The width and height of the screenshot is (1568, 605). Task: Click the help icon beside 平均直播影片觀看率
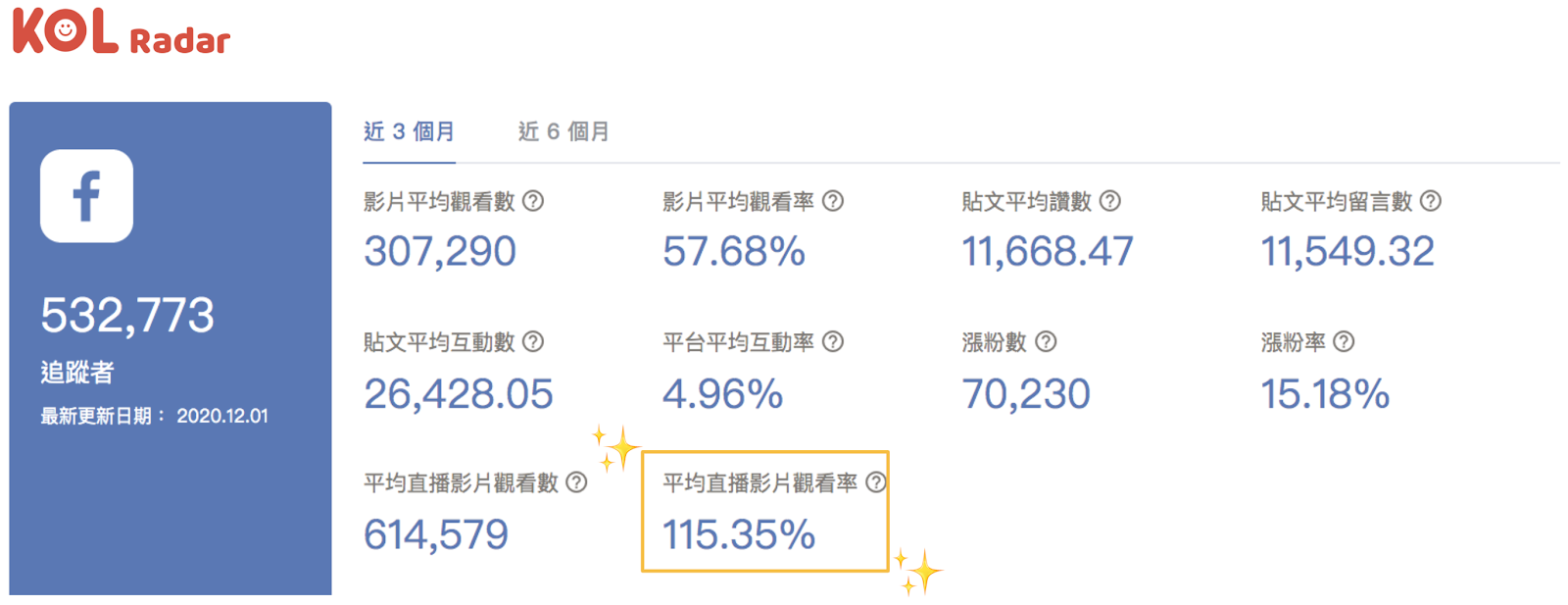tap(876, 482)
